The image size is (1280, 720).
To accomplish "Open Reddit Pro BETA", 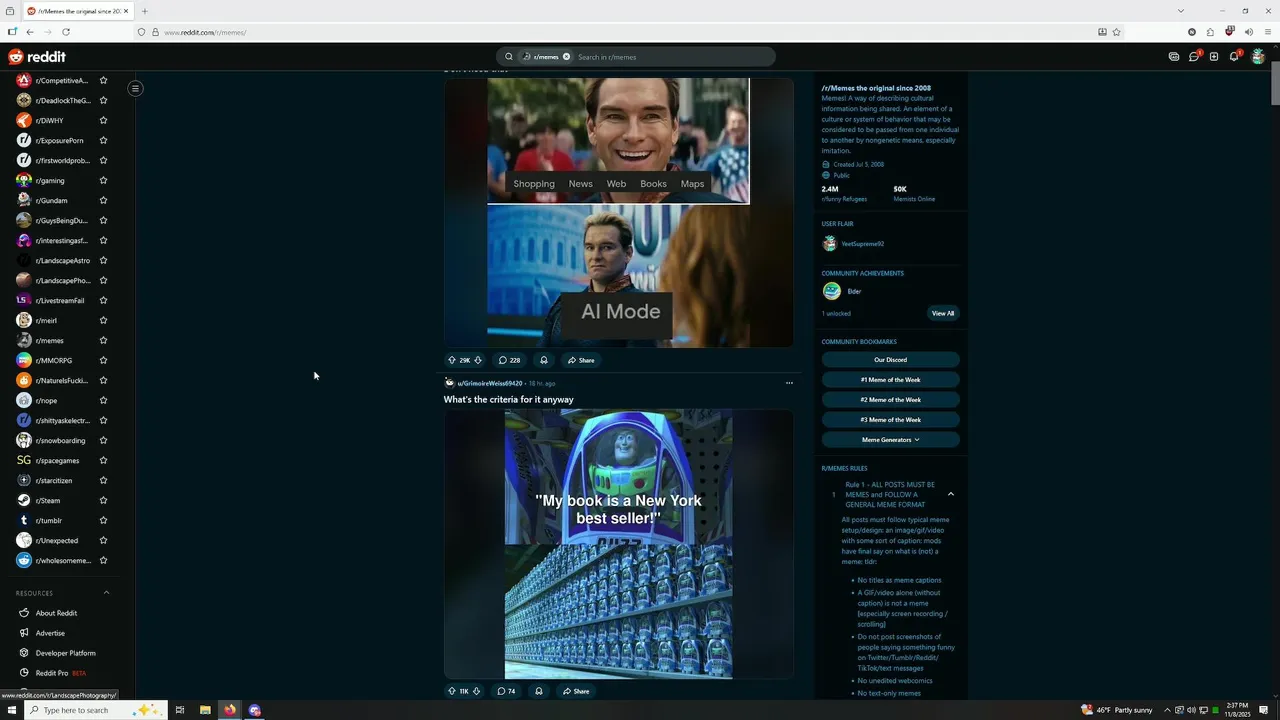I will 60,673.
